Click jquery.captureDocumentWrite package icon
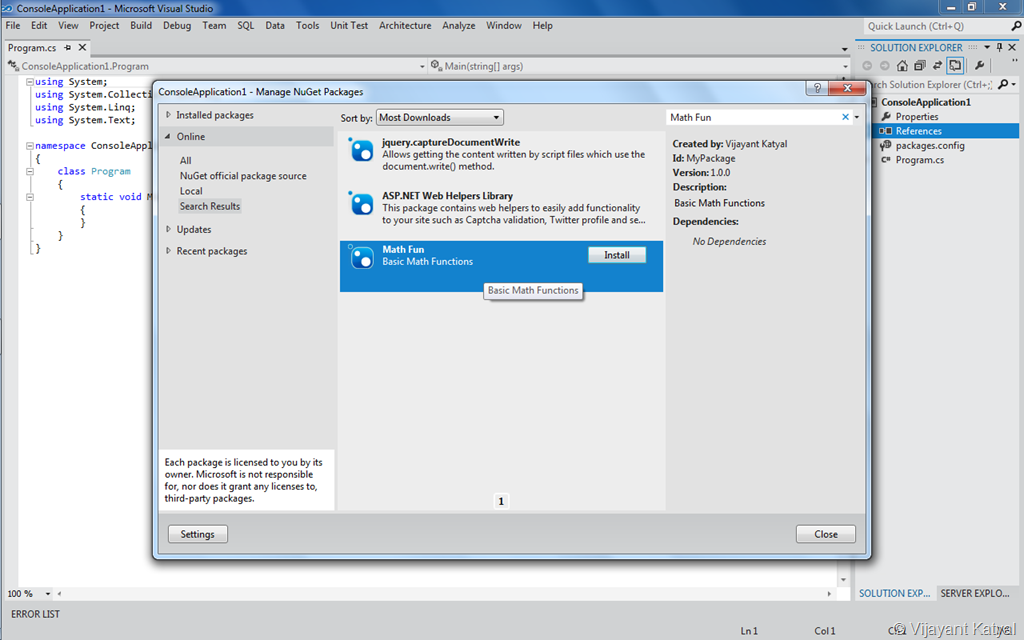The height and width of the screenshot is (640, 1024). pos(361,150)
